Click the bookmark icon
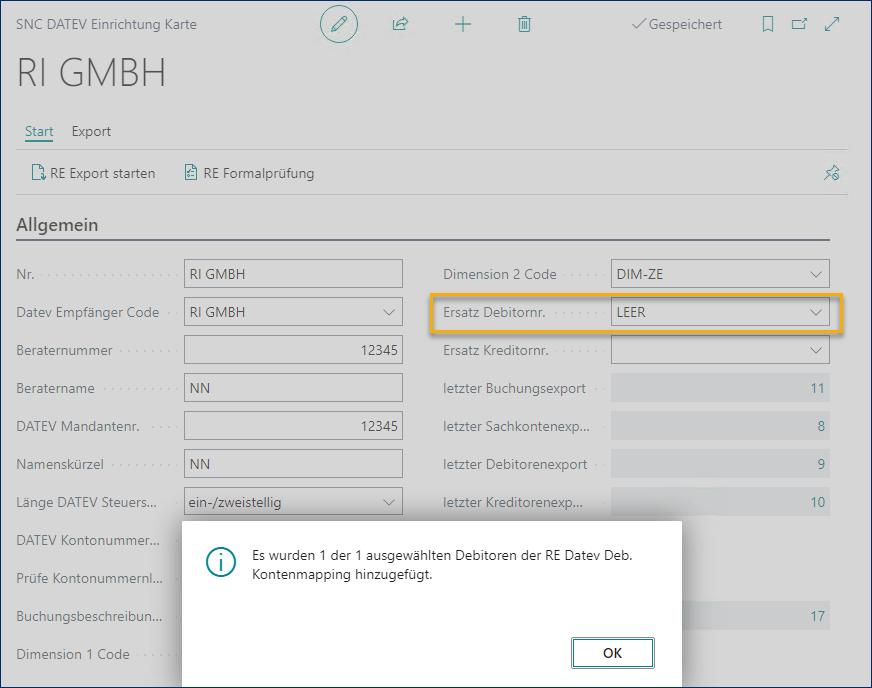The image size is (872, 688). (768, 24)
